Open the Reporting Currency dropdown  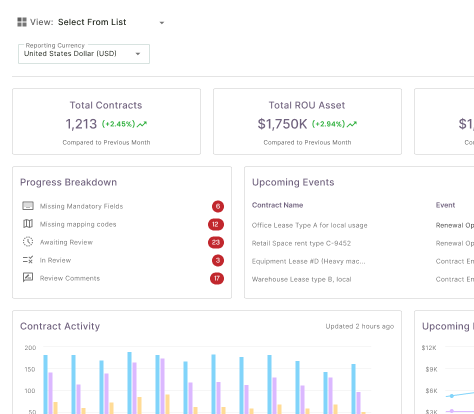(84, 54)
